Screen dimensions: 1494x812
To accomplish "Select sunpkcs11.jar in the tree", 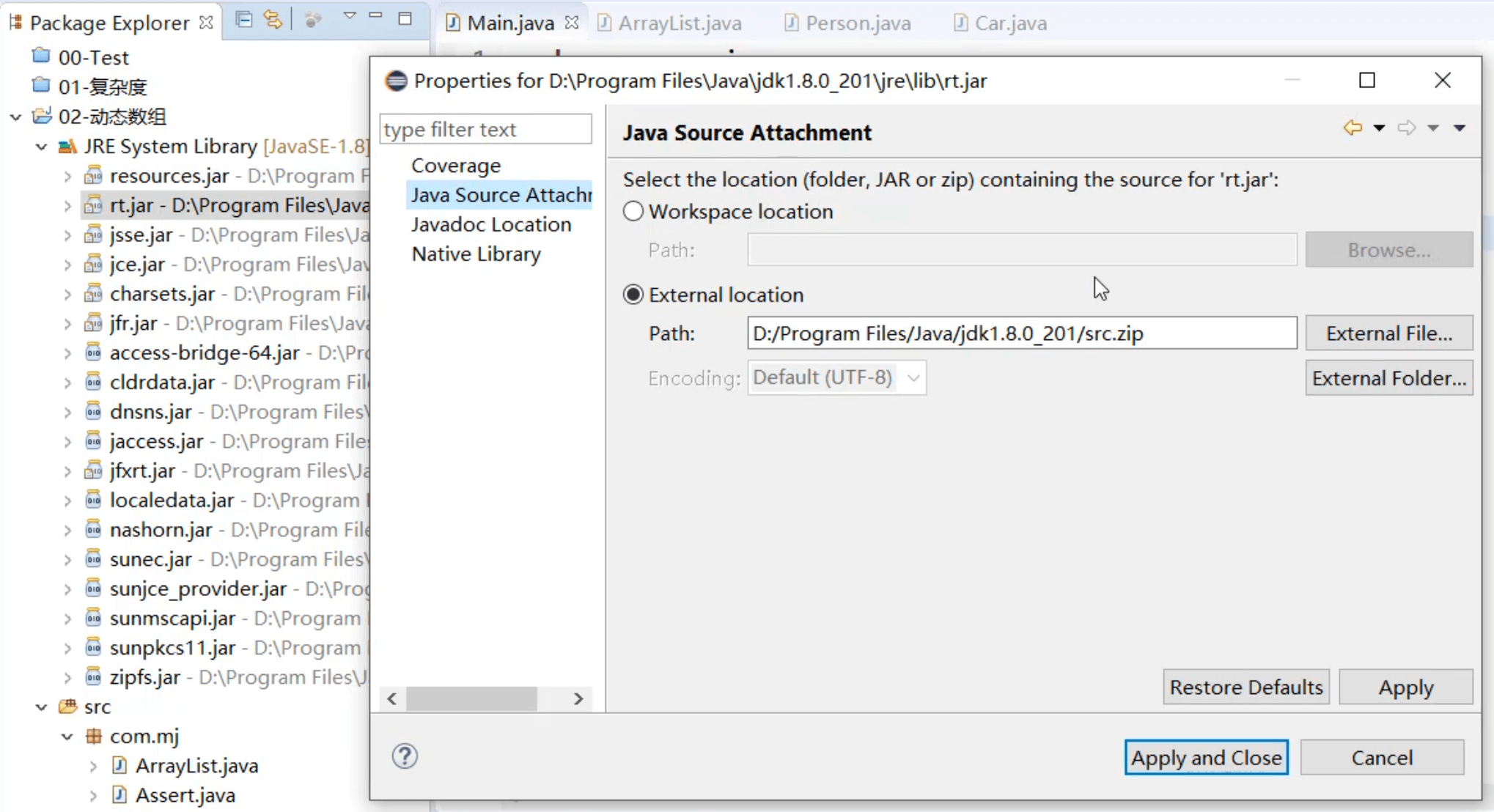I will click(172, 648).
